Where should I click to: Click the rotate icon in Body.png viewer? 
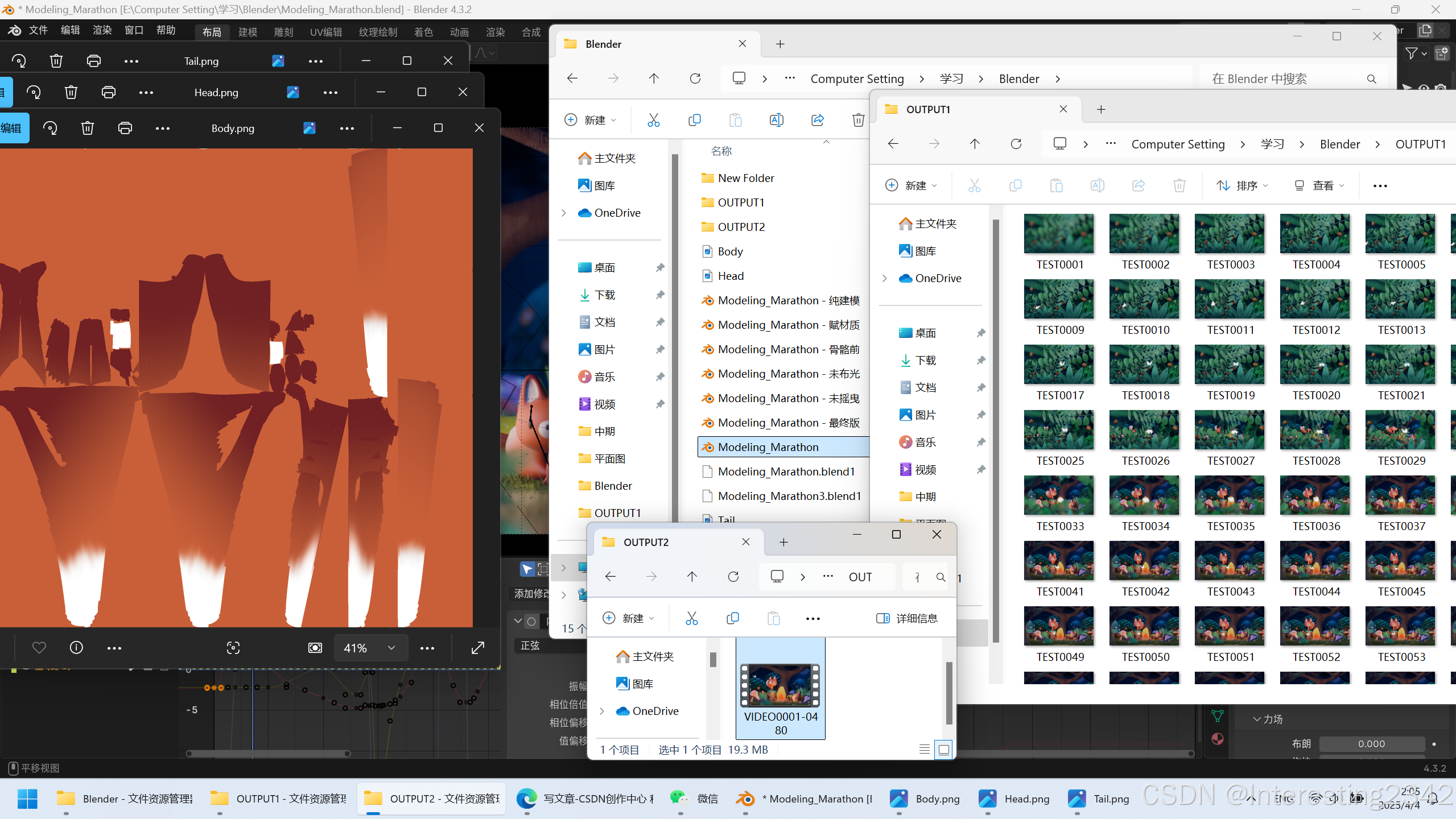(50, 128)
